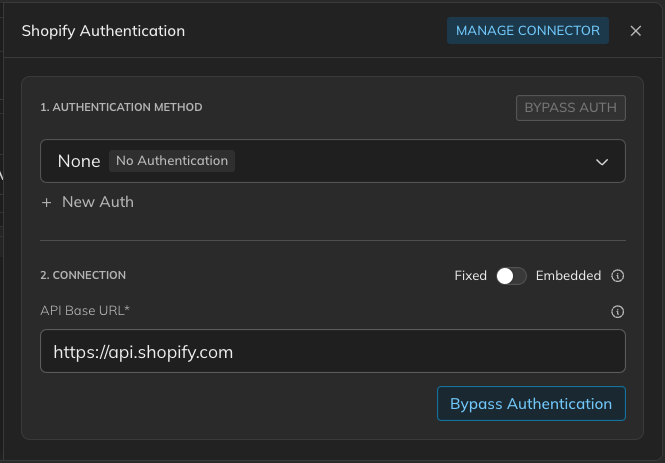Select the No Authentication badge
The width and height of the screenshot is (665, 463).
[x=172, y=161]
